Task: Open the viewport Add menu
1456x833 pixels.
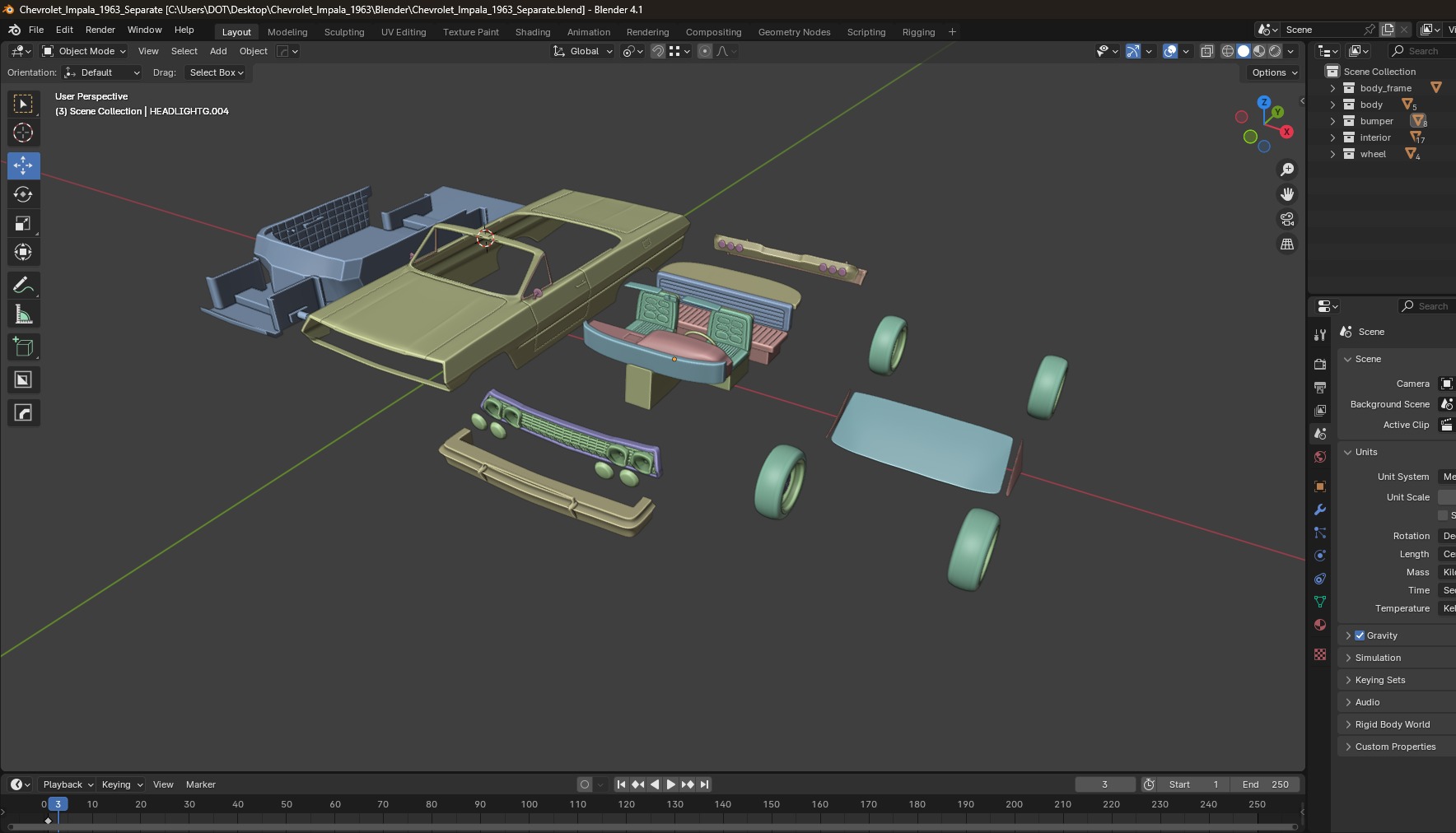Action: 218,51
